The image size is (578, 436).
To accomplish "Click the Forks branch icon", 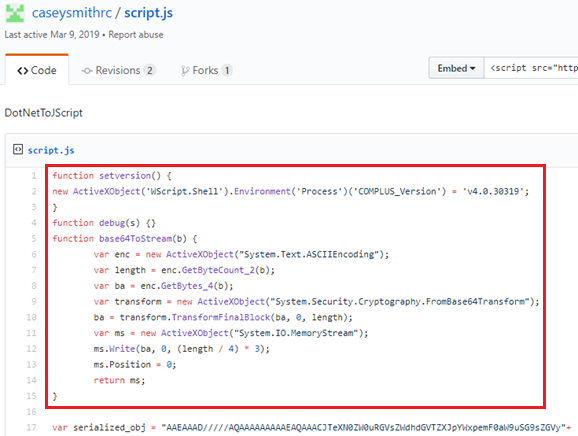I will tap(185, 70).
